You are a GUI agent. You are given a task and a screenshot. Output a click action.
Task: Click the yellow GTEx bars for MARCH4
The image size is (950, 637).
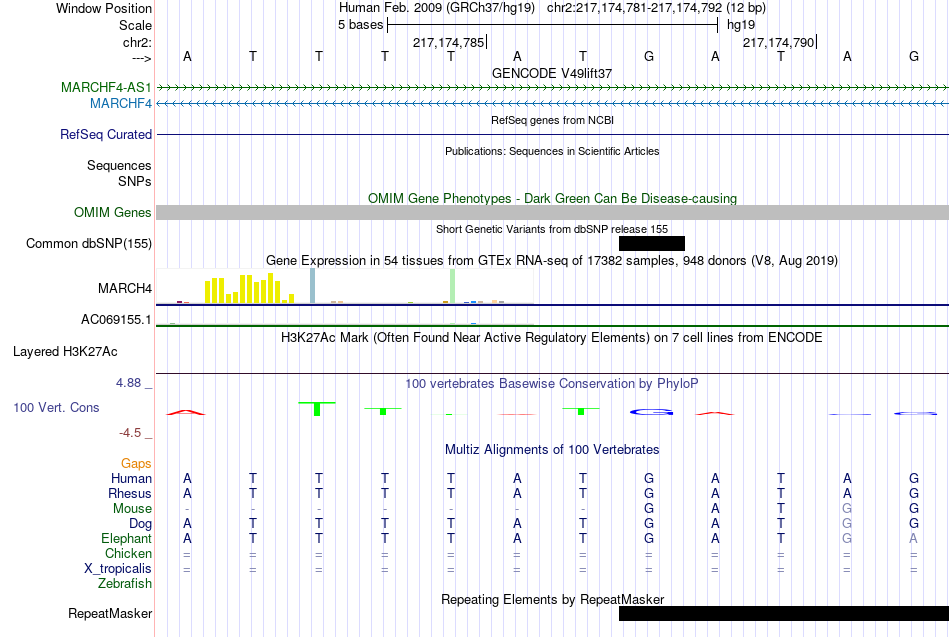point(249,288)
